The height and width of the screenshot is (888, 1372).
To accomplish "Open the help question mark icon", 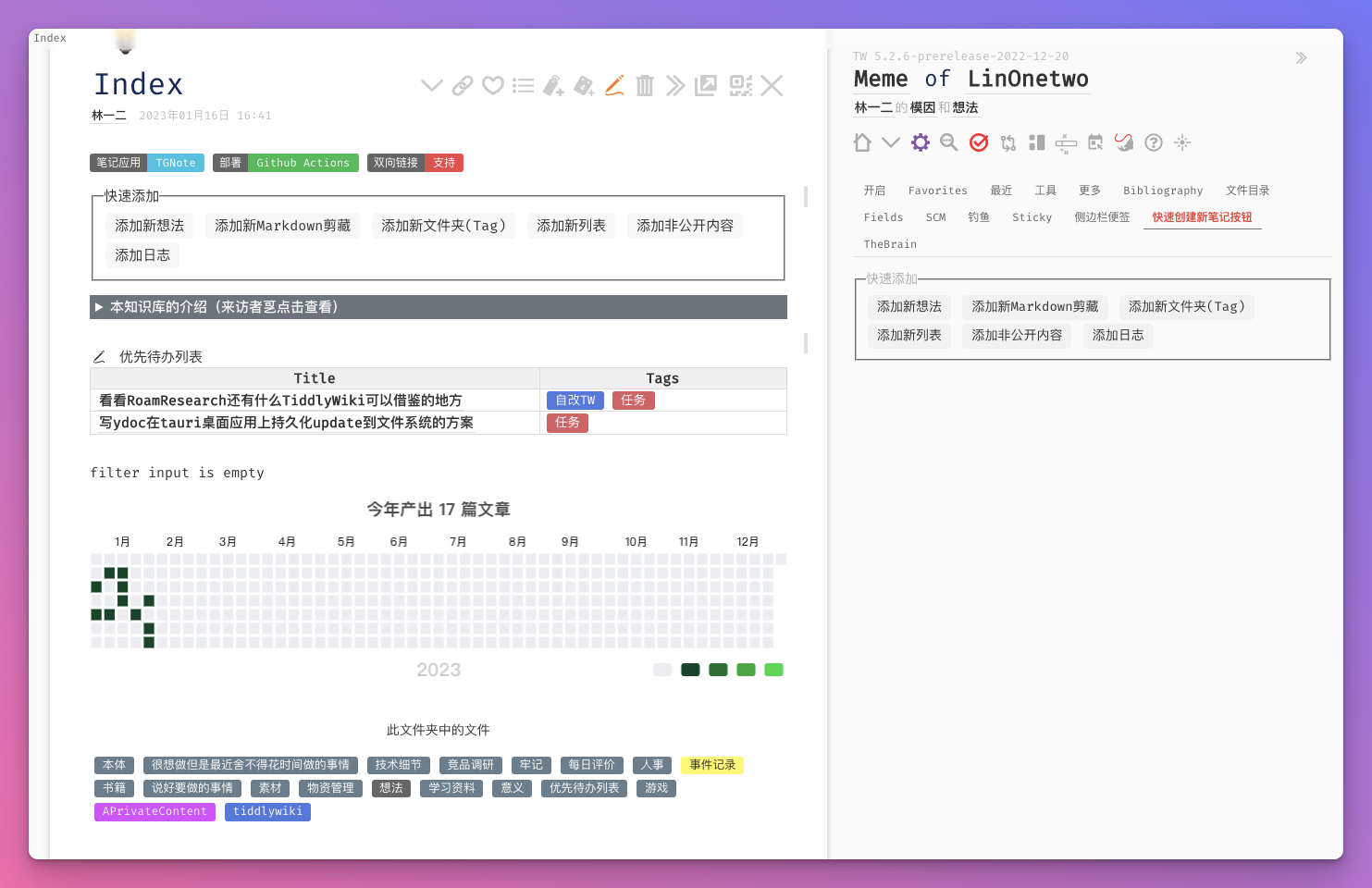I will pyautogui.click(x=1153, y=142).
